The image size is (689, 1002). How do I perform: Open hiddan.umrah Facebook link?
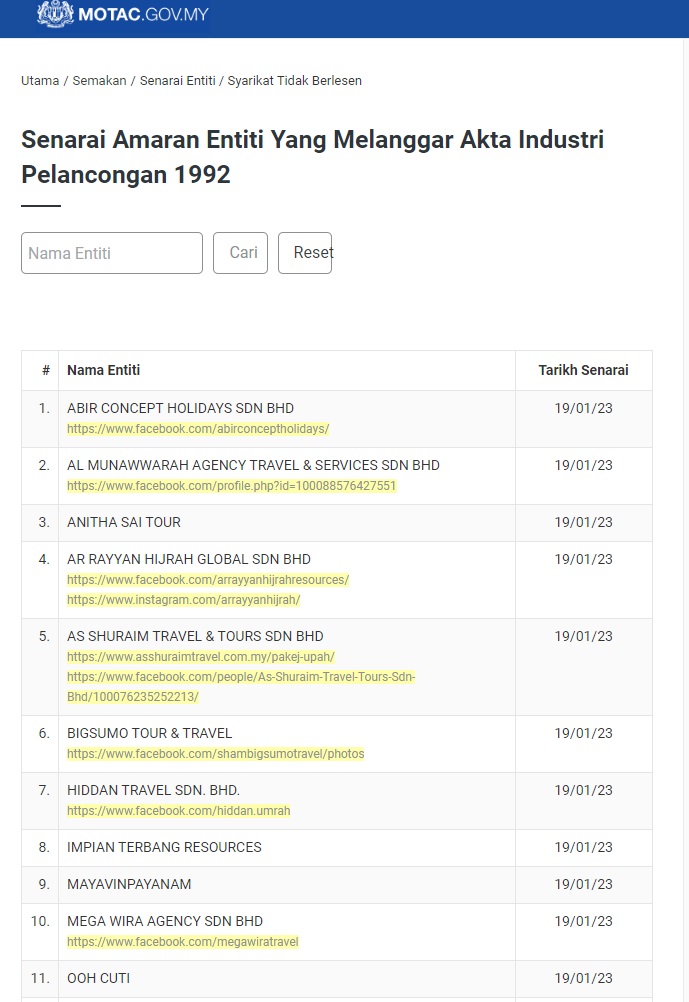tap(178, 811)
